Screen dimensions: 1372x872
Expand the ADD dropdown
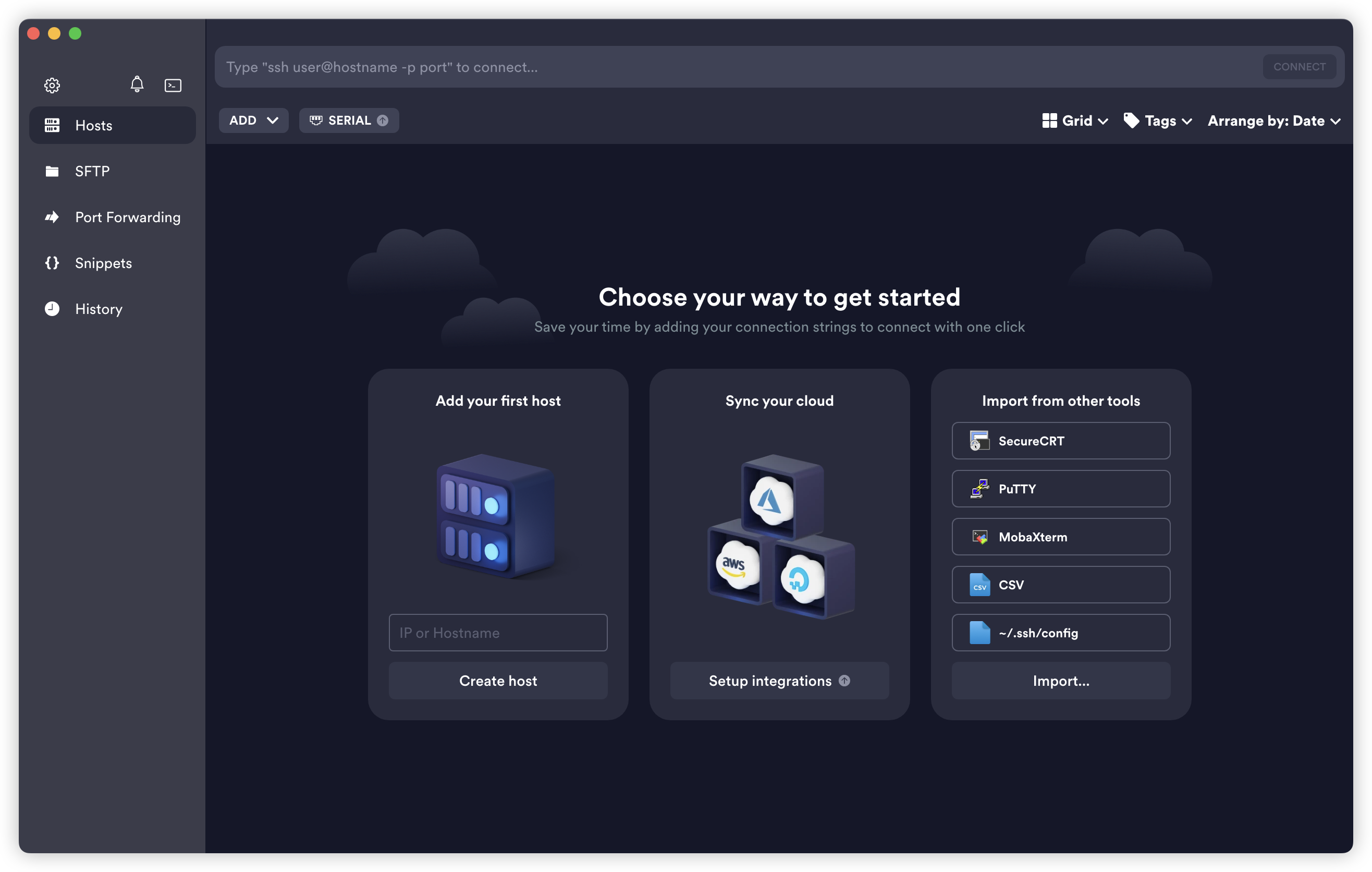(253, 120)
